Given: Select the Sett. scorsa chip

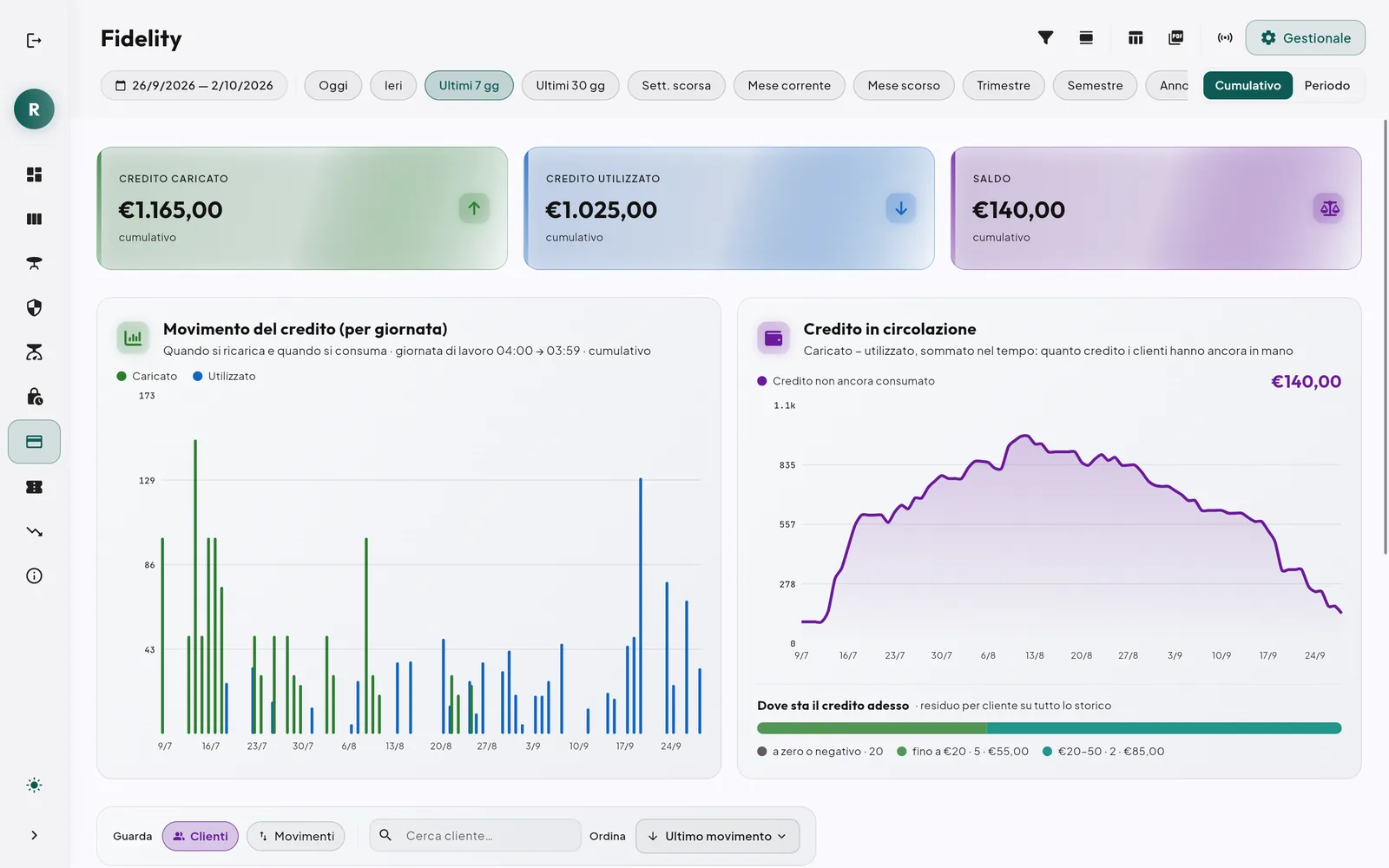Looking at the screenshot, I should pyautogui.click(x=676, y=85).
